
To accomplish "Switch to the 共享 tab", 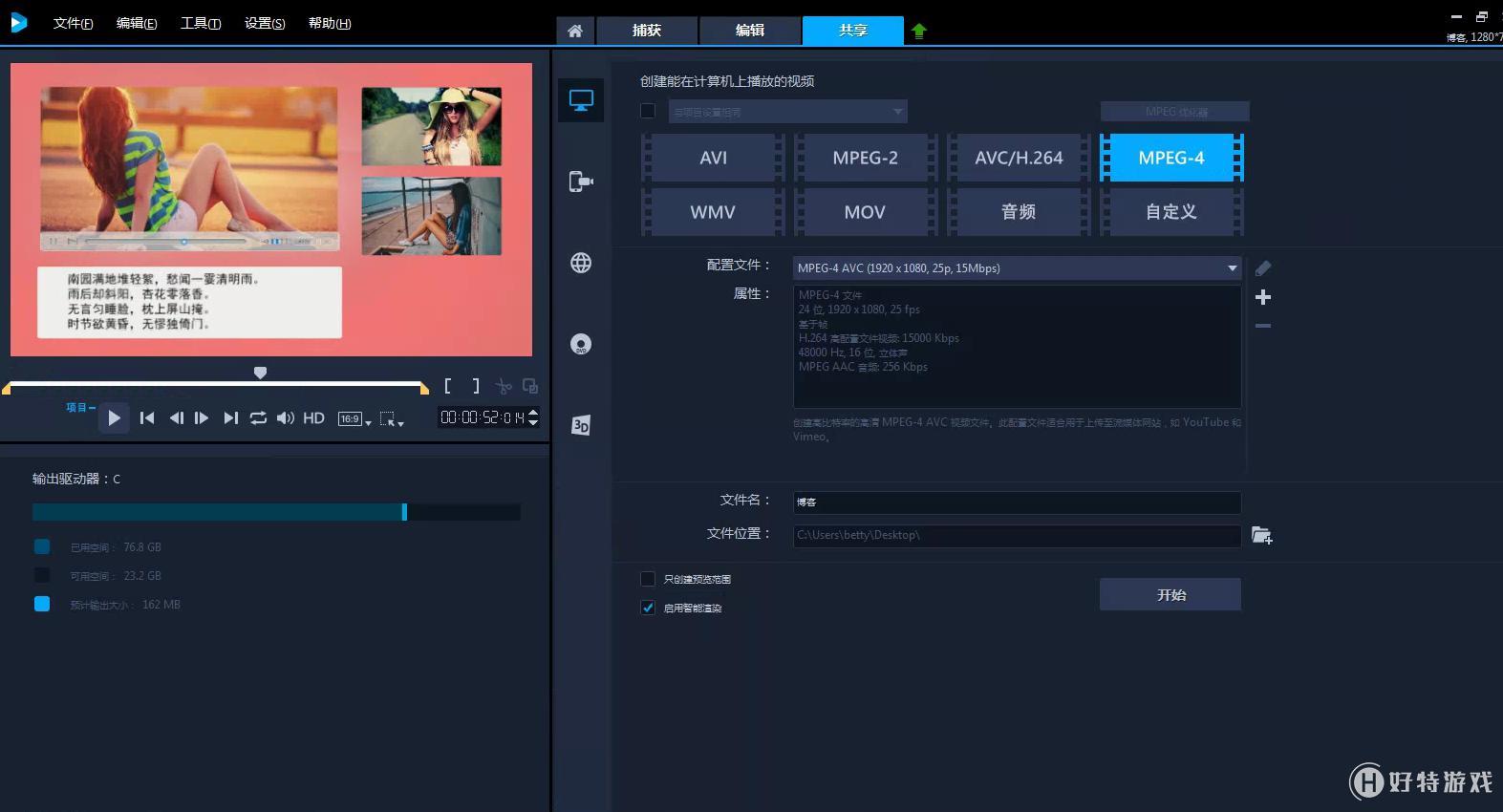I will [853, 31].
